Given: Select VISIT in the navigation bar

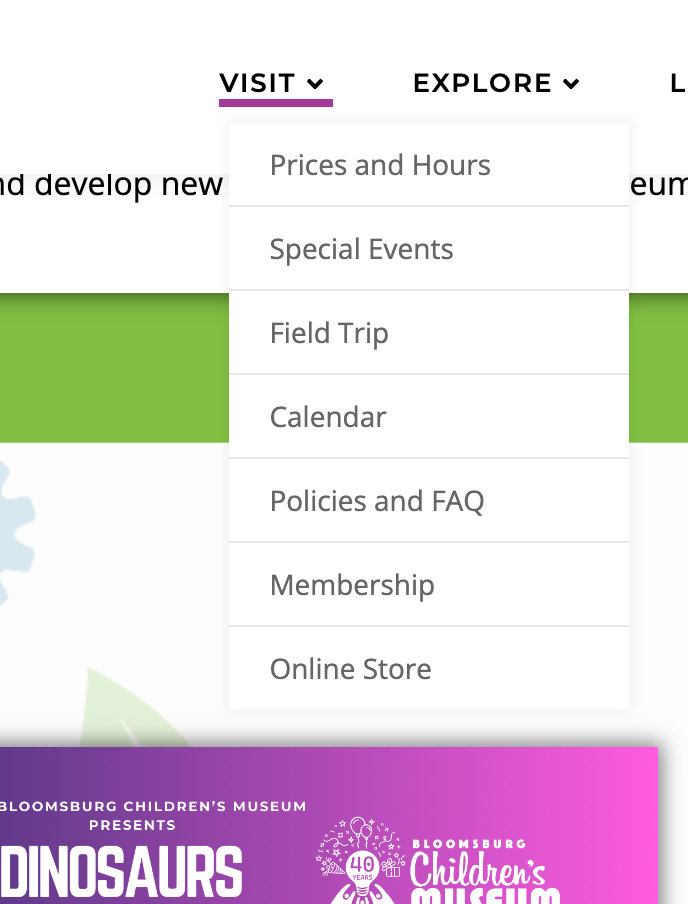Looking at the screenshot, I should point(256,84).
